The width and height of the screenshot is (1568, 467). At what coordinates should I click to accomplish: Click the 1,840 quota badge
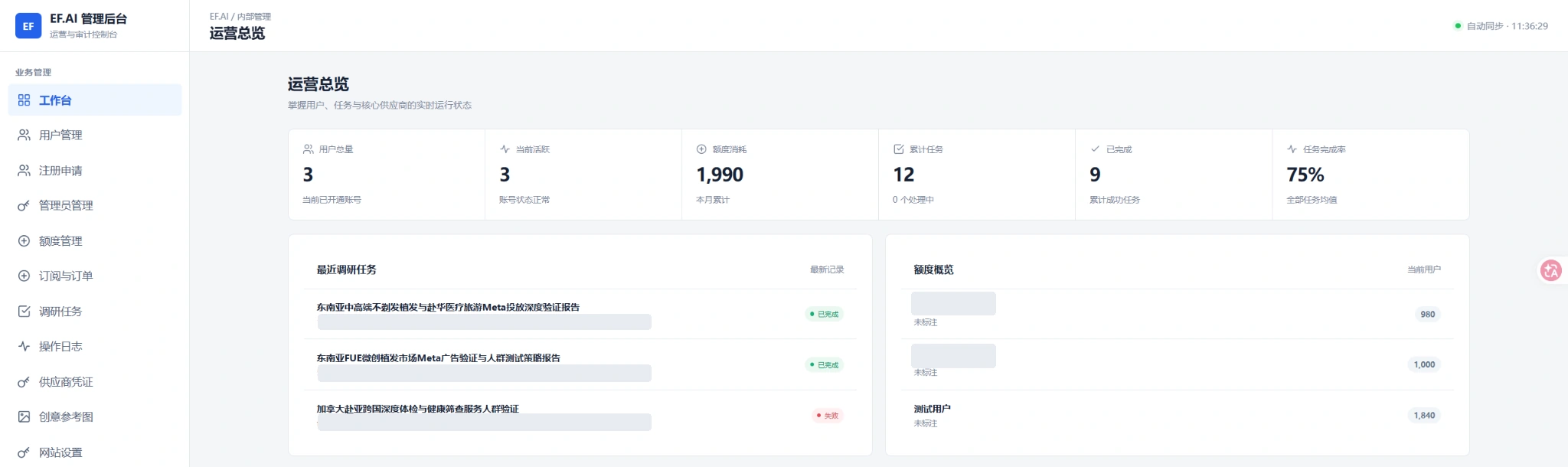click(x=1424, y=416)
